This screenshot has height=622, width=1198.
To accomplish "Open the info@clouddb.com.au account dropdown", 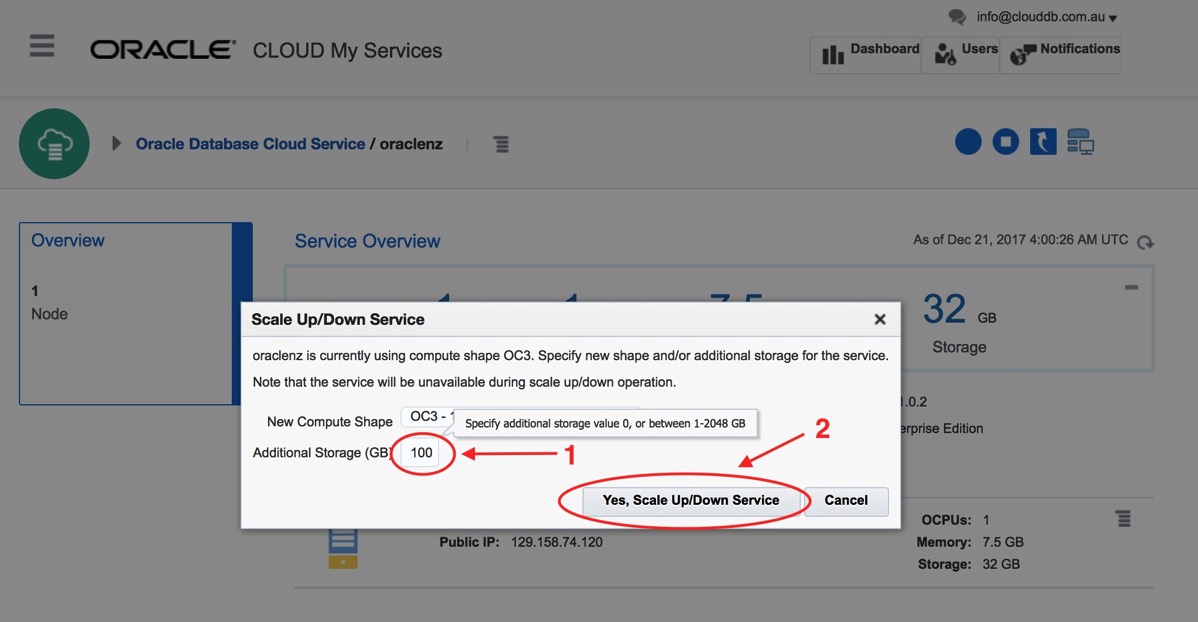I will [x=1046, y=17].
